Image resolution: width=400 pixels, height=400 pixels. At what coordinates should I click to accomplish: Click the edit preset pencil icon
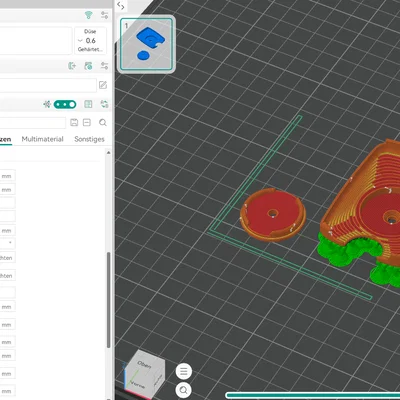tap(103, 85)
